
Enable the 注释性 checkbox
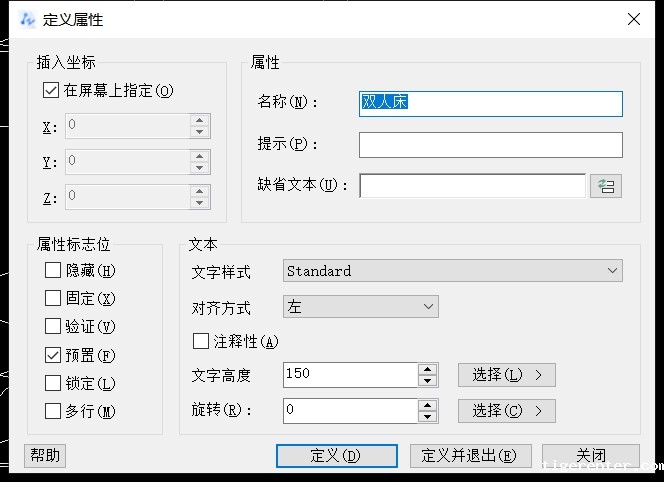(200, 341)
